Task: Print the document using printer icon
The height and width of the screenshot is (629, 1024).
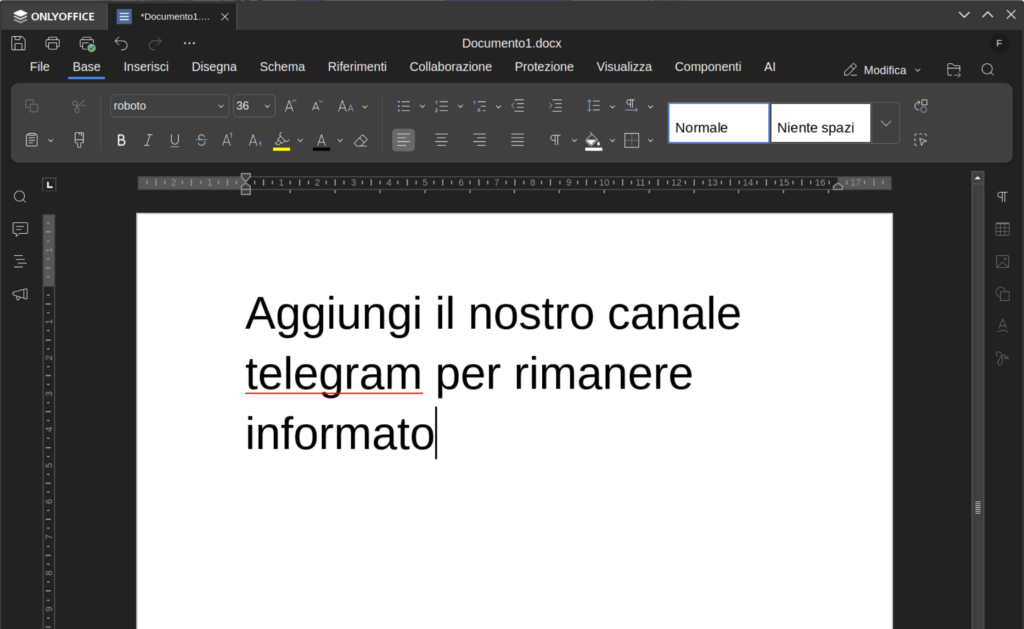Action: (52, 43)
